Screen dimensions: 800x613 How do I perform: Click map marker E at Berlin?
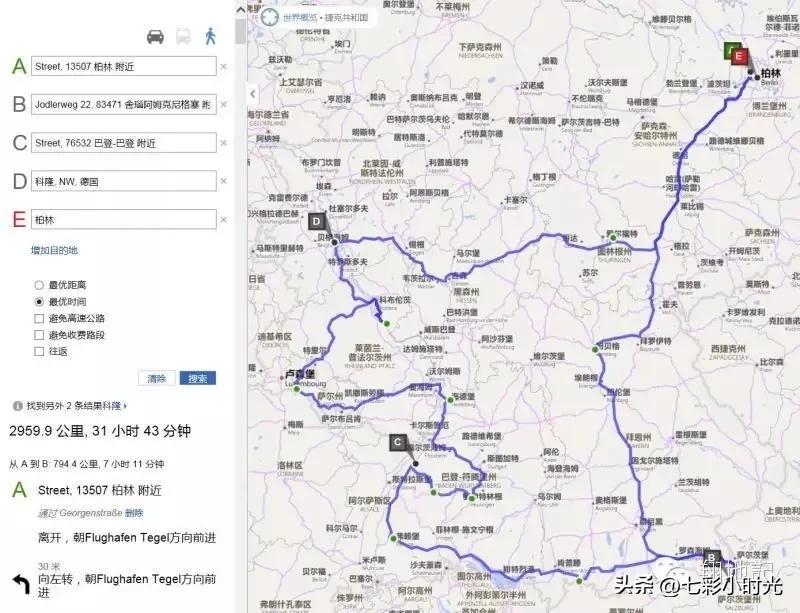739,56
